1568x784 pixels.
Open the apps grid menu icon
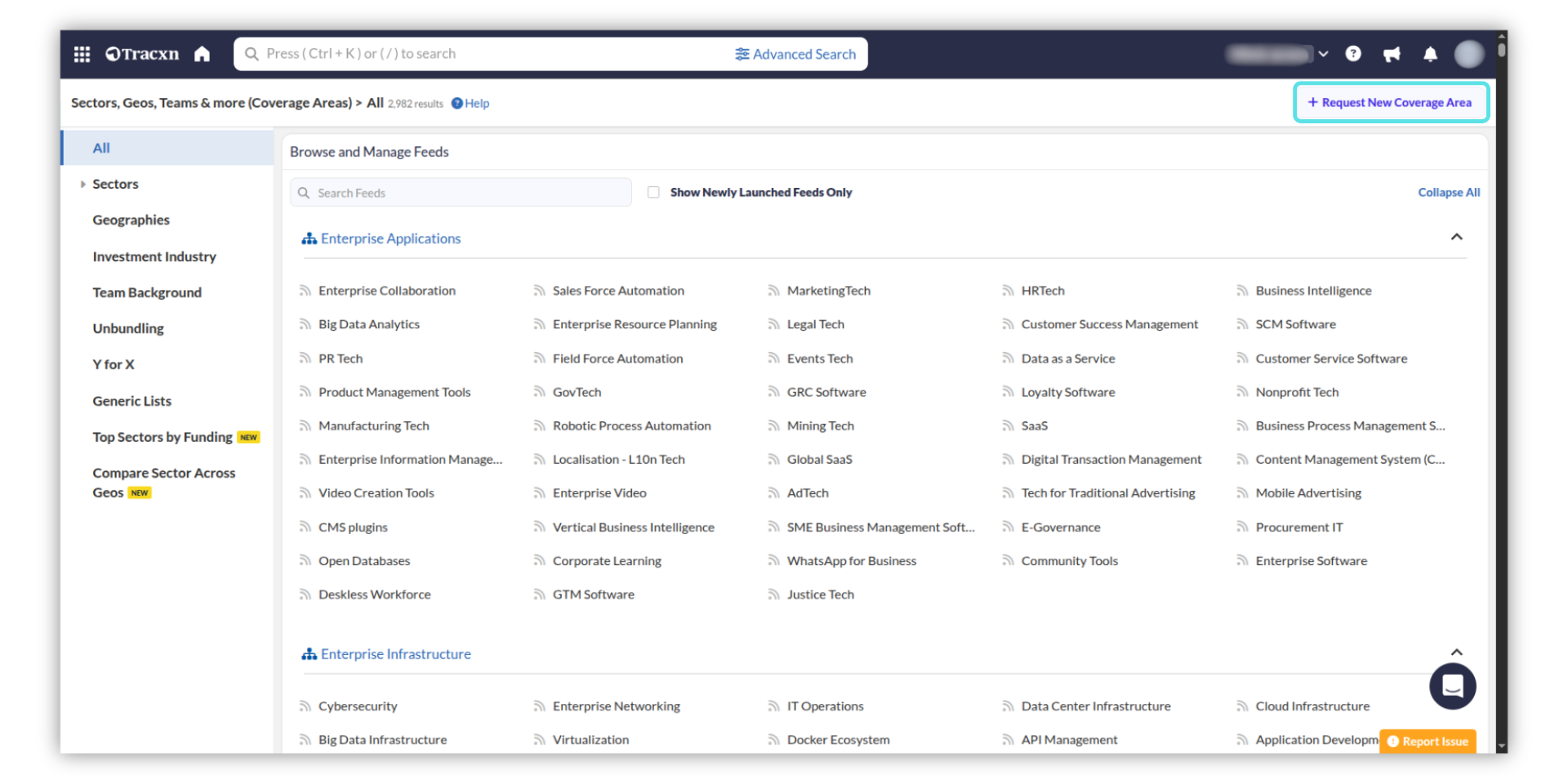pos(82,54)
